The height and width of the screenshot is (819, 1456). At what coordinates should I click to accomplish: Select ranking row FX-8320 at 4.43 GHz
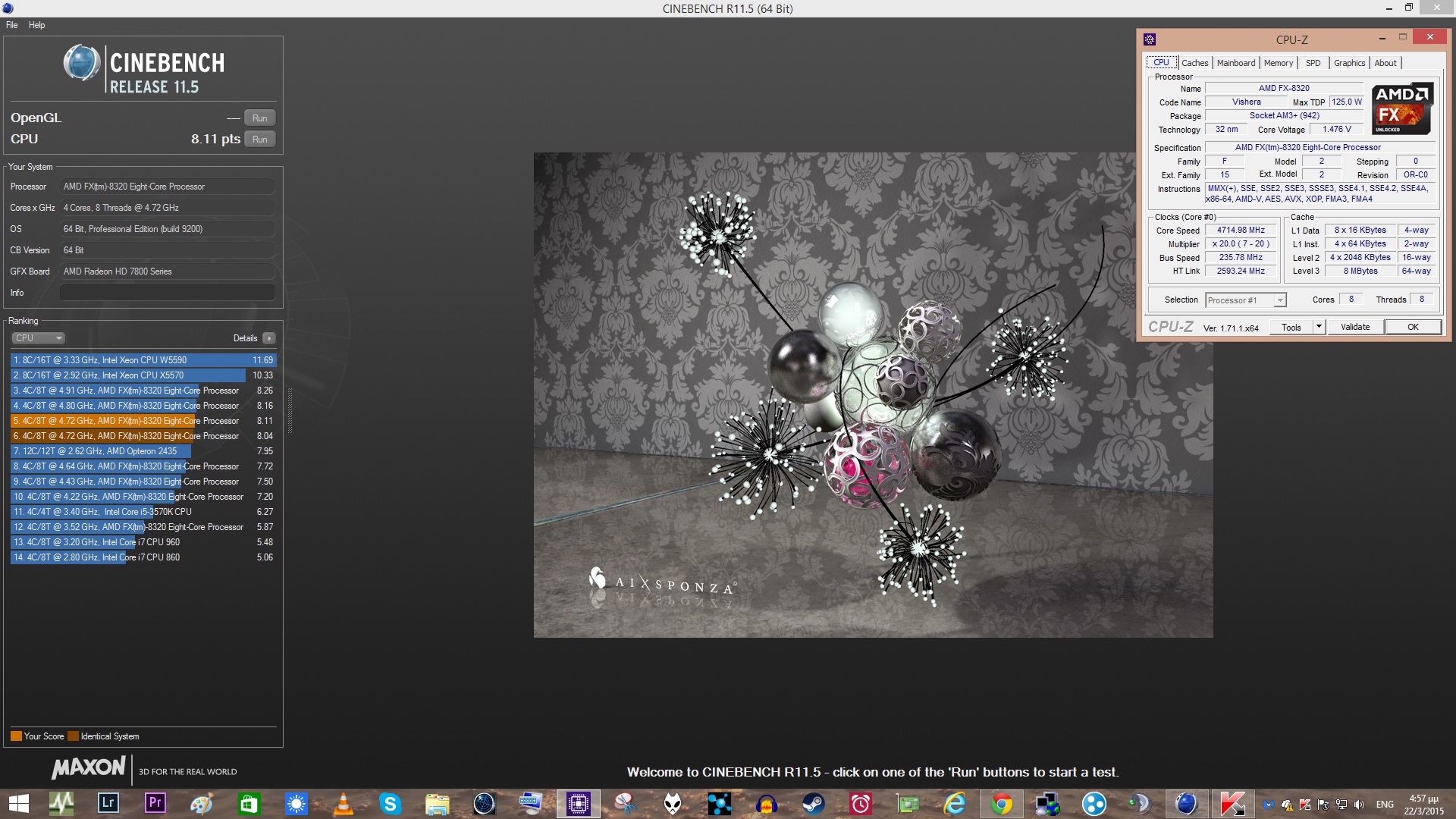(143, 482)
